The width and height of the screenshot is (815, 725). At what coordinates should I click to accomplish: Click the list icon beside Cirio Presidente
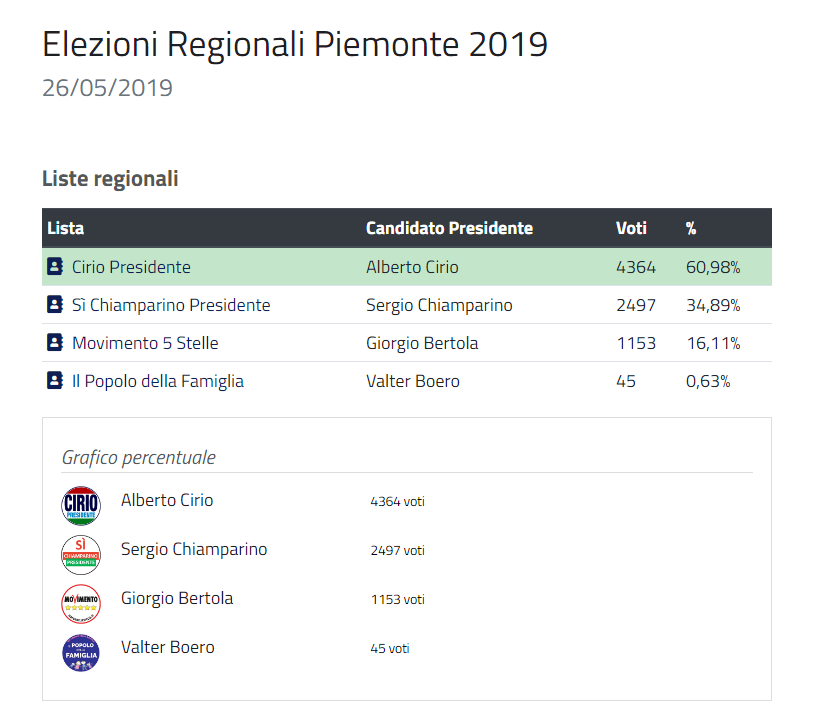[x=55, y=267]
